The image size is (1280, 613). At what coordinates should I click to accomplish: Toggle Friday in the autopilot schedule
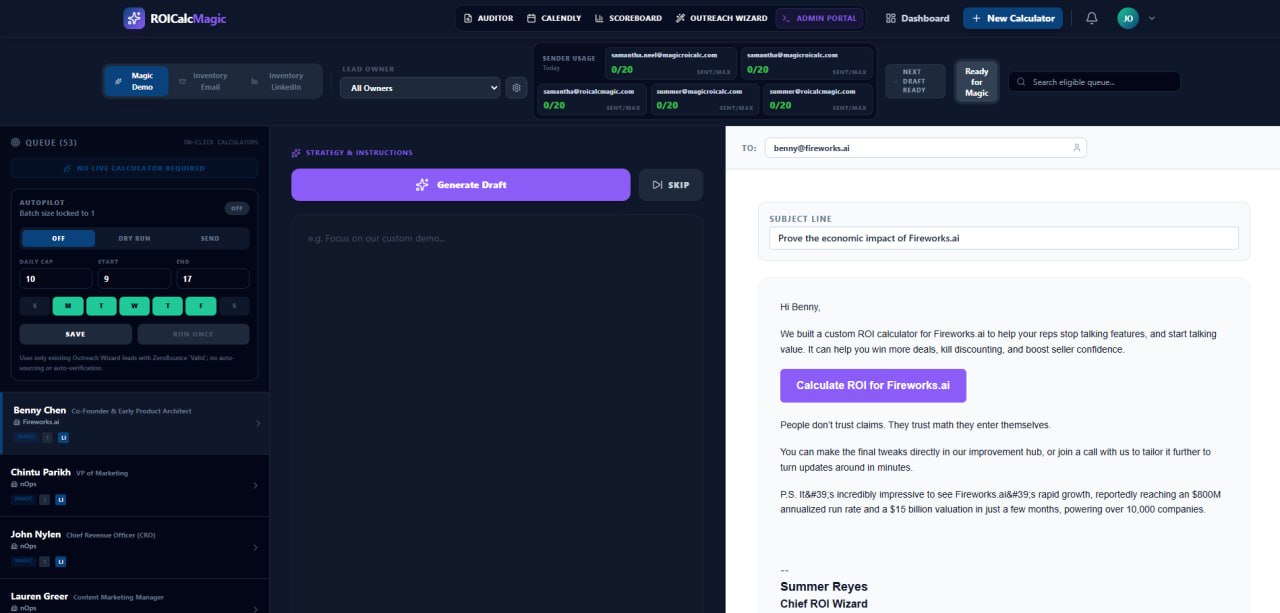point(201,306)
